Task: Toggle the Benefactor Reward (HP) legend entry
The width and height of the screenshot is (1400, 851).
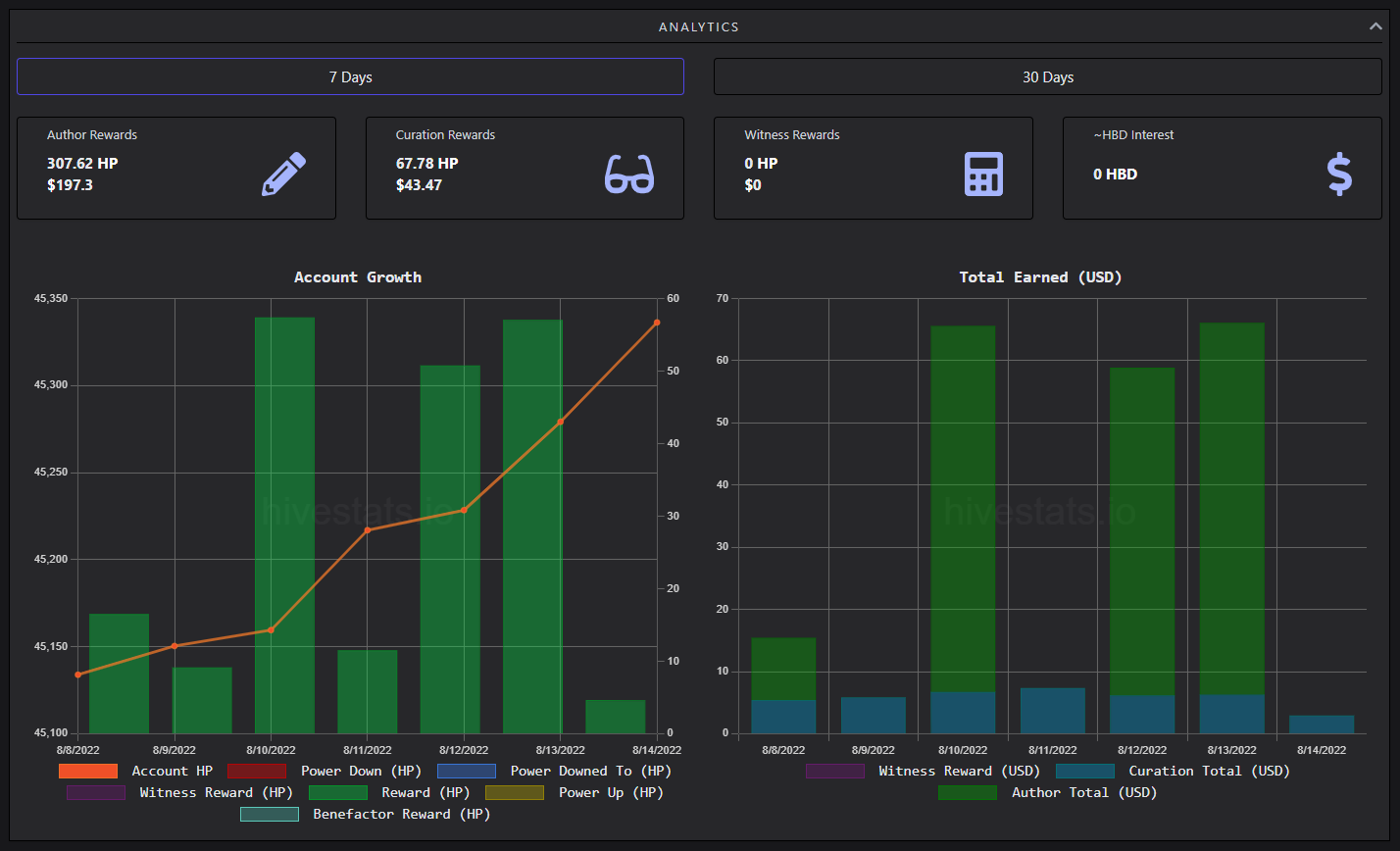Action: point(365,815)
